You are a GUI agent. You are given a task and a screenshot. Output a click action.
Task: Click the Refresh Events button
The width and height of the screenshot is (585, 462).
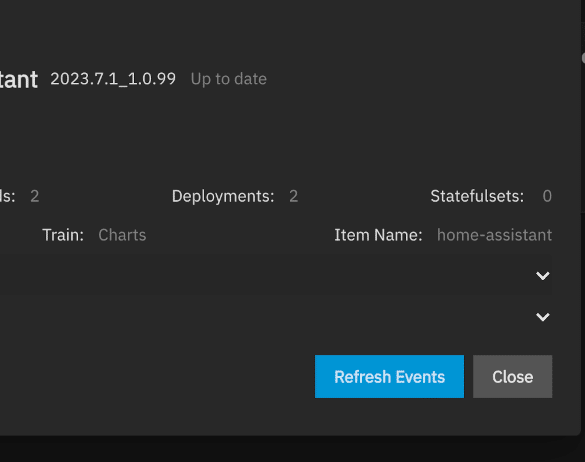pos(389,377)
